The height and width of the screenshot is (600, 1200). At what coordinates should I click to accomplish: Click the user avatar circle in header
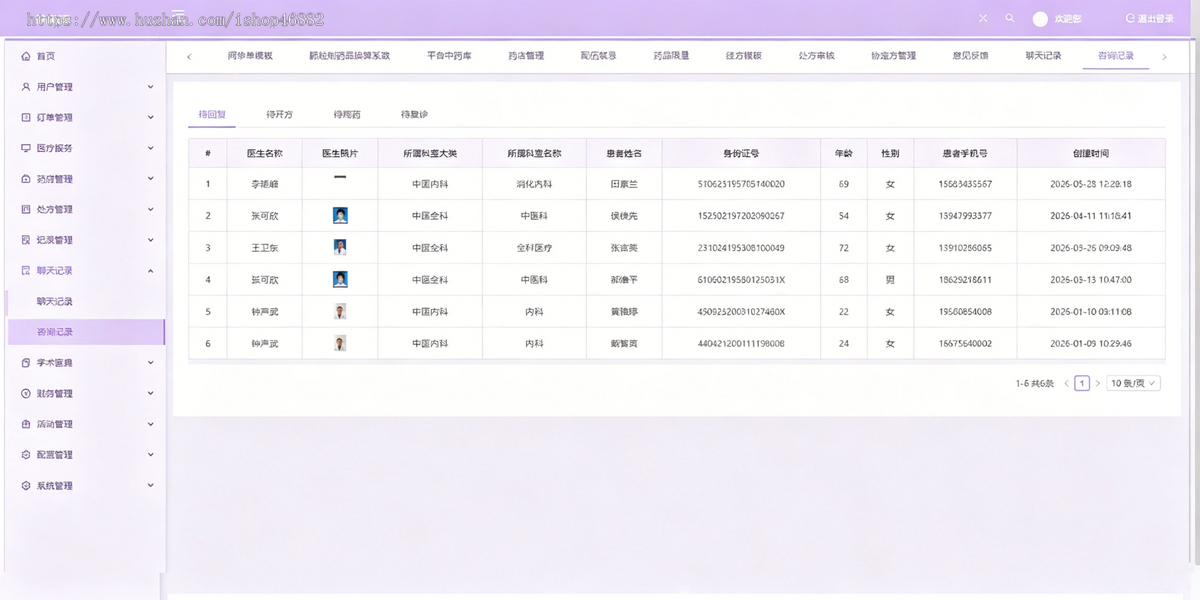1040,19
